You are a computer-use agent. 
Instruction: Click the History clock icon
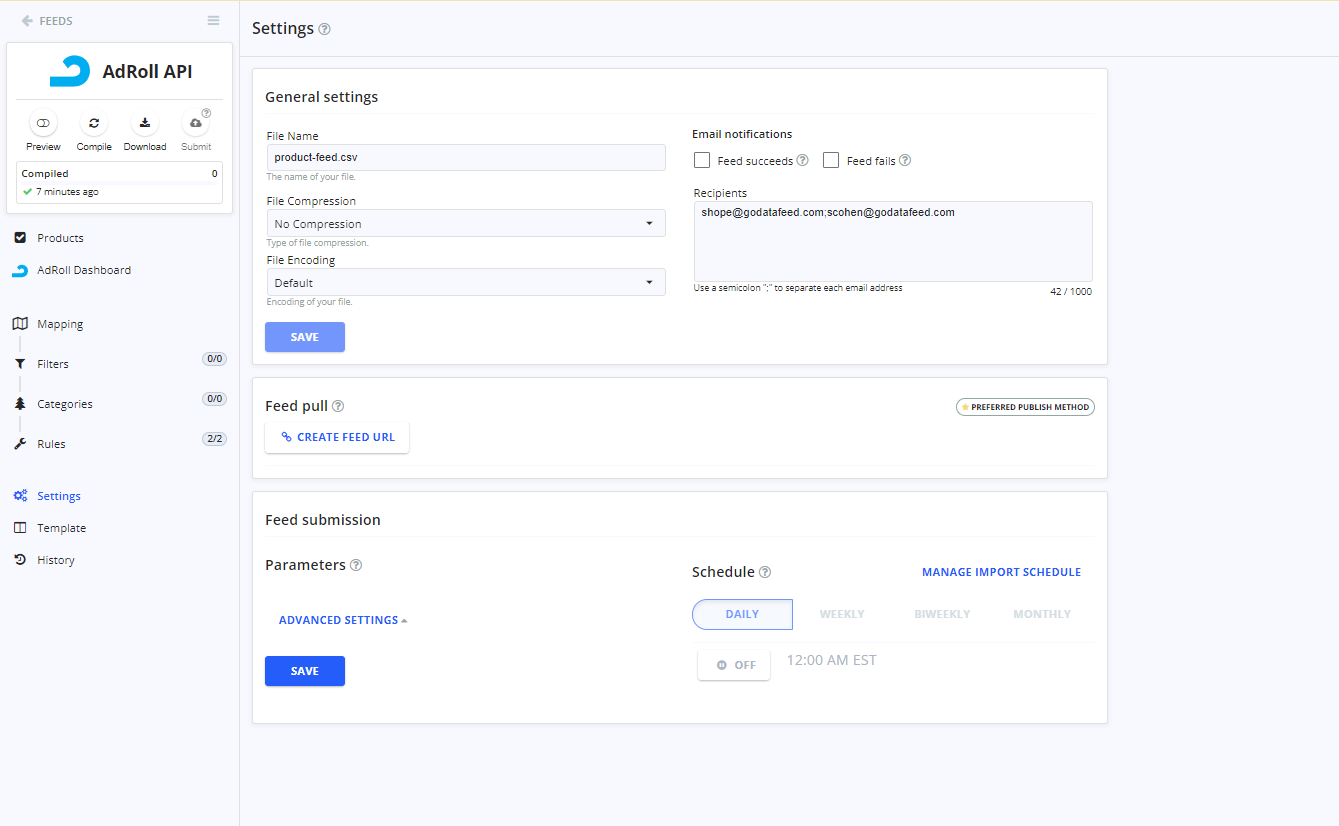tap(20, 560)
